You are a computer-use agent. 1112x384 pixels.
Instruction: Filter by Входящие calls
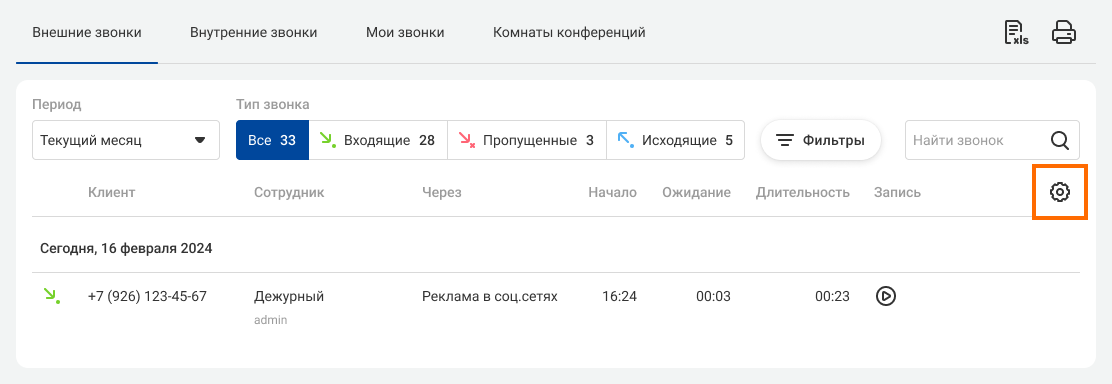click(378, 140)
